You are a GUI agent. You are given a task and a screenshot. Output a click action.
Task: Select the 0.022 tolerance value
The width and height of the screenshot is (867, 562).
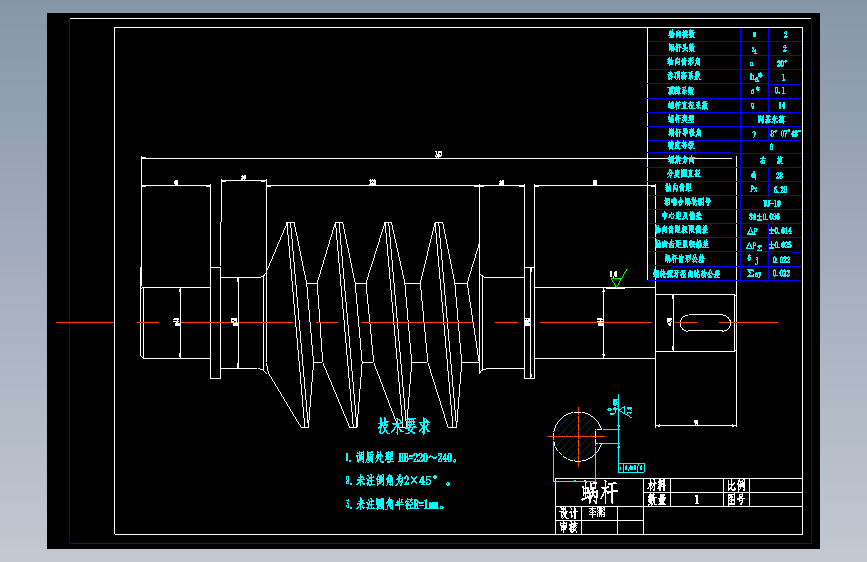pos(781,259)
